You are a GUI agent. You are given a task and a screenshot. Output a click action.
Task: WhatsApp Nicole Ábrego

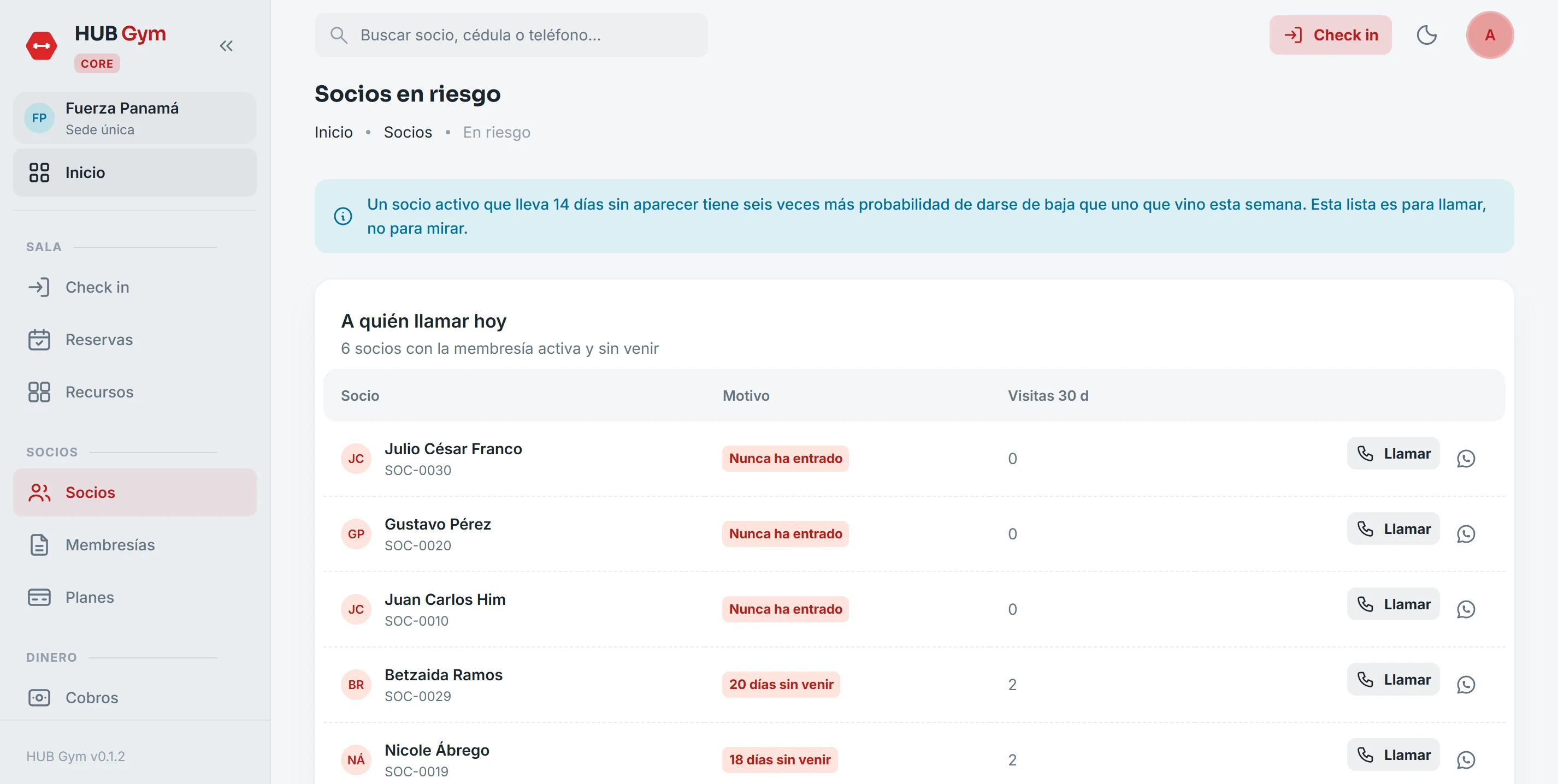point(1466,760)
